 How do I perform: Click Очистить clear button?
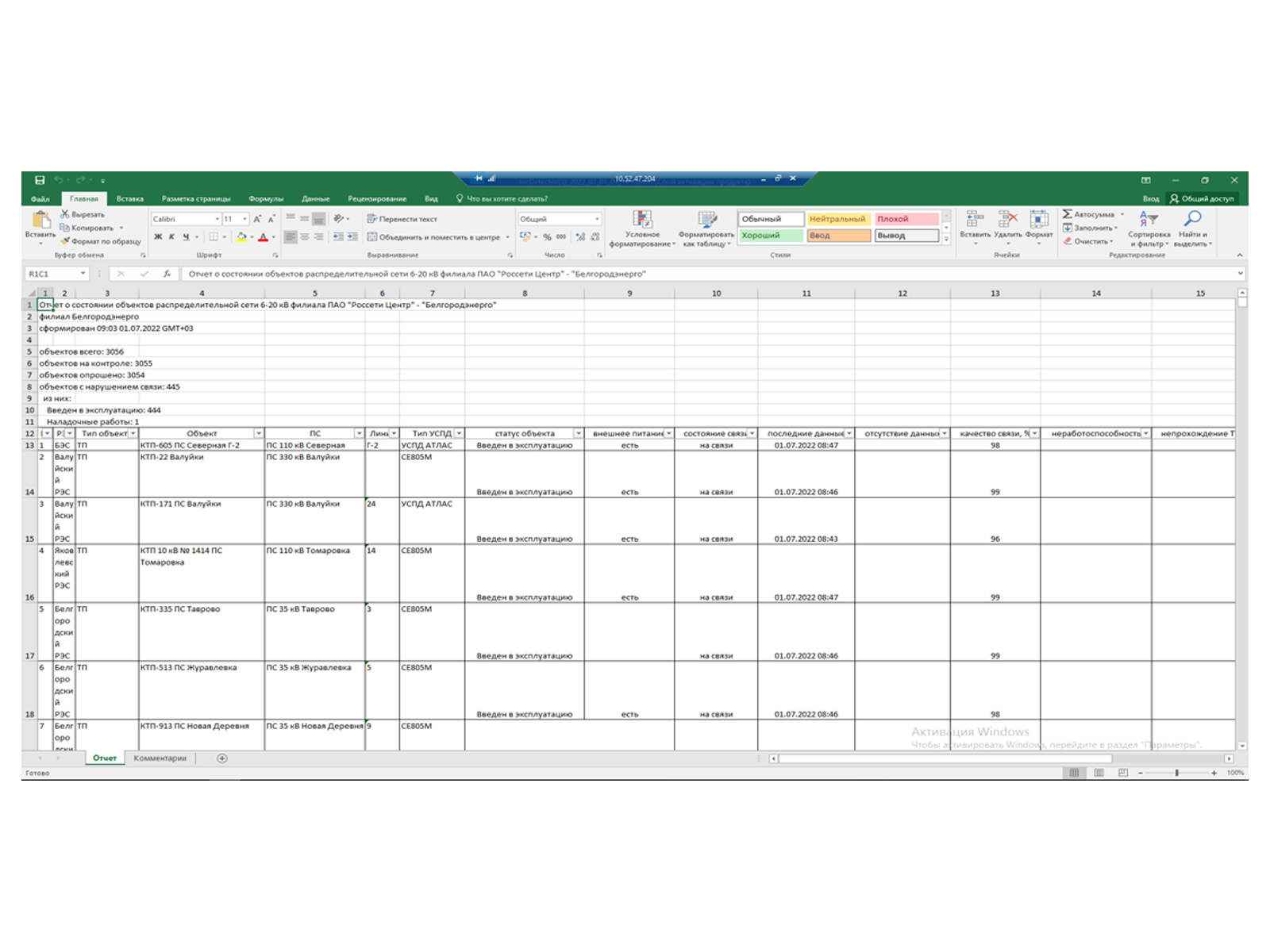[x=1088, y=241]
